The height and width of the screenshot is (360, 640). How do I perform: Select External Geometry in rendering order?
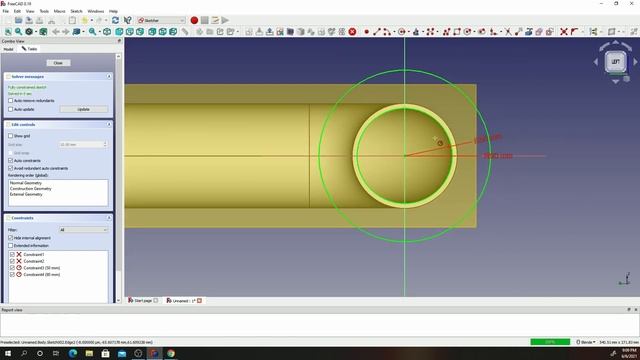[26, 194]
